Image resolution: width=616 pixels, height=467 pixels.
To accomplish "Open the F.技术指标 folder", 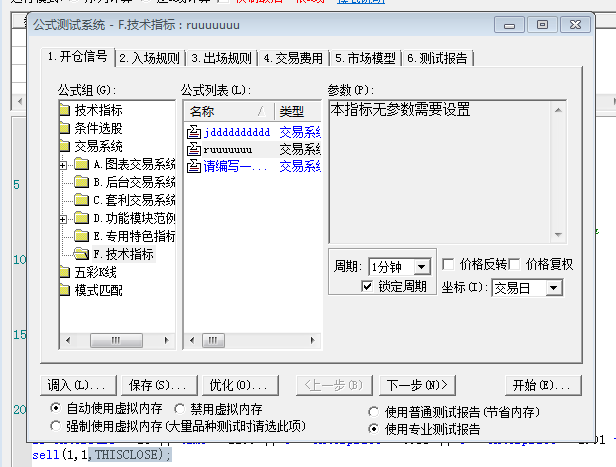I will point(126,254).
